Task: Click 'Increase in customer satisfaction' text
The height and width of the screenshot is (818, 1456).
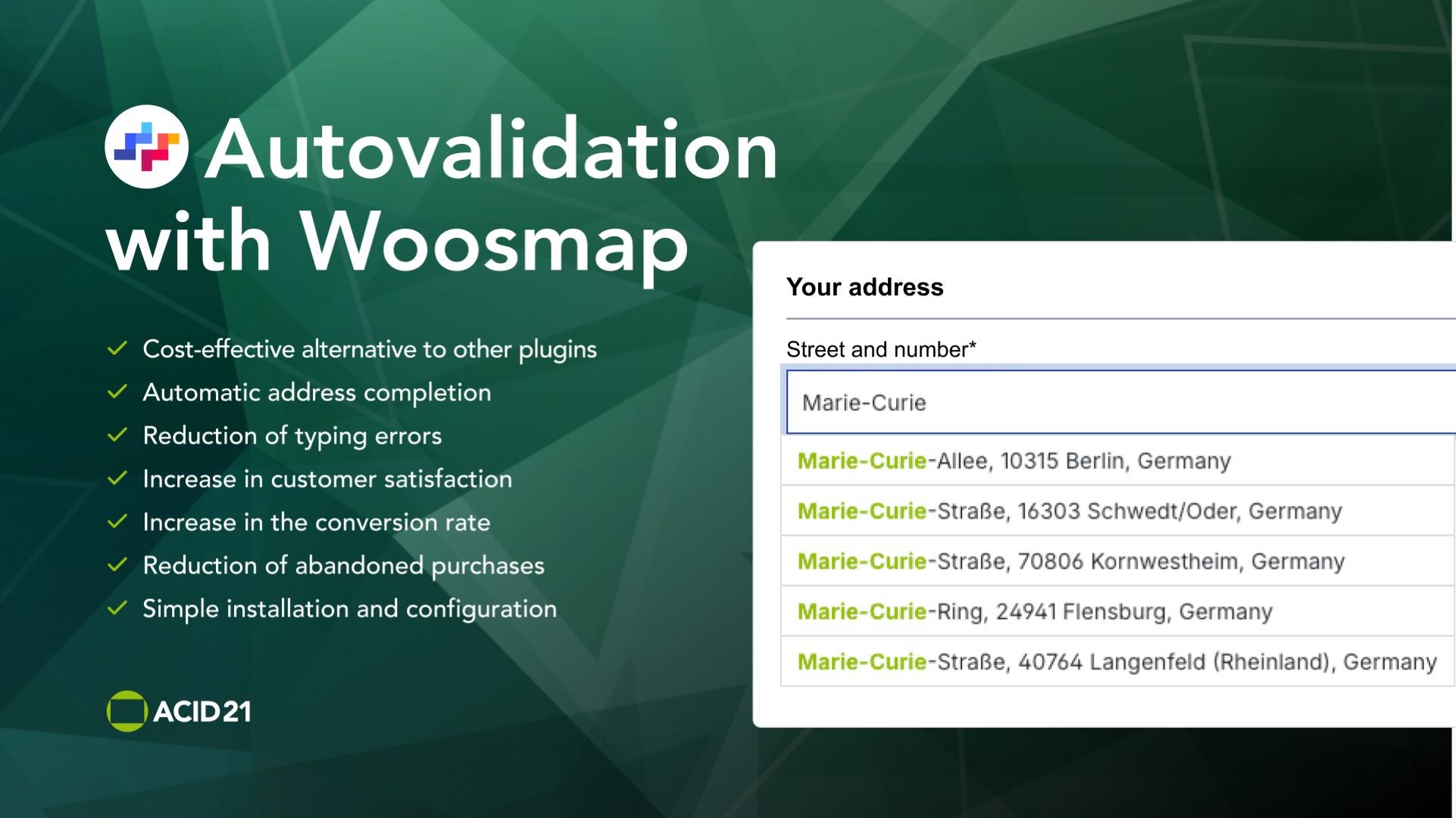Action: pyautogui.click(x=327, y=479)
